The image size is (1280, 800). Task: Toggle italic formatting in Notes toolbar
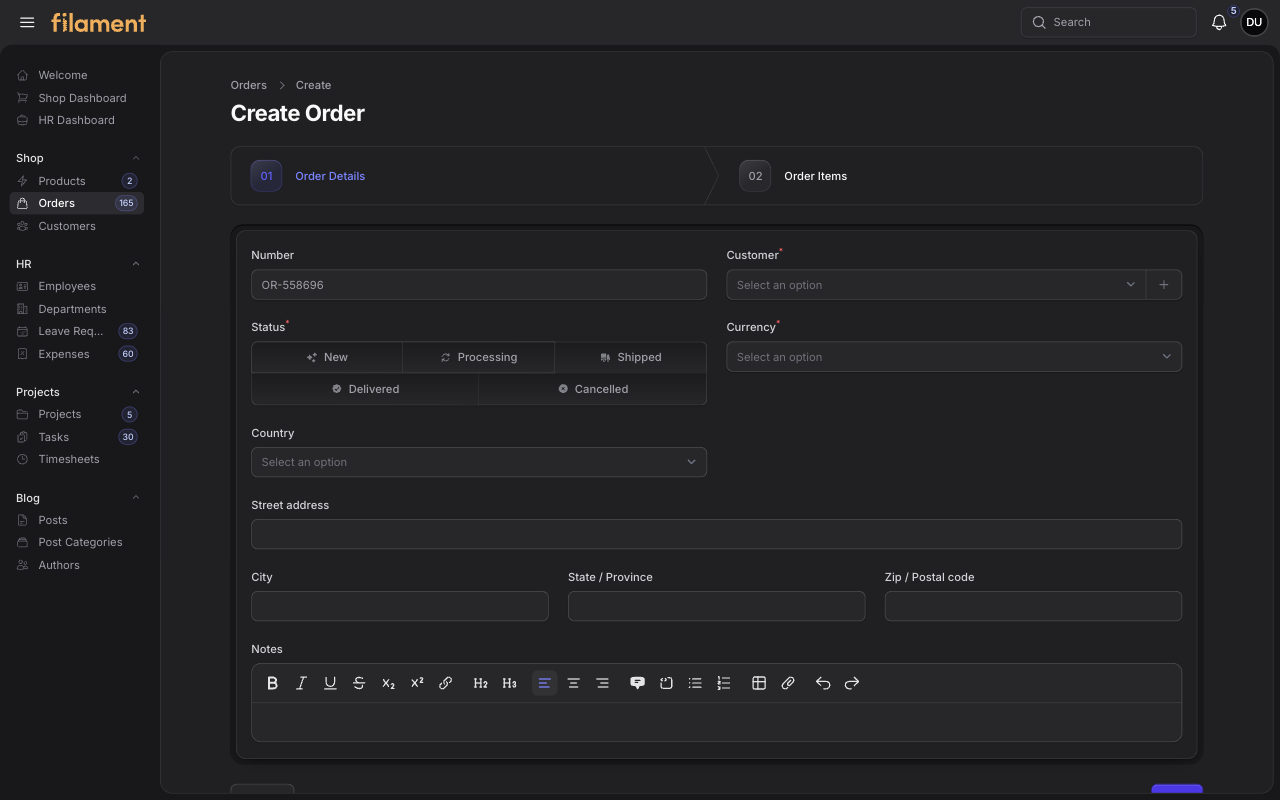(x=301, y=683)
